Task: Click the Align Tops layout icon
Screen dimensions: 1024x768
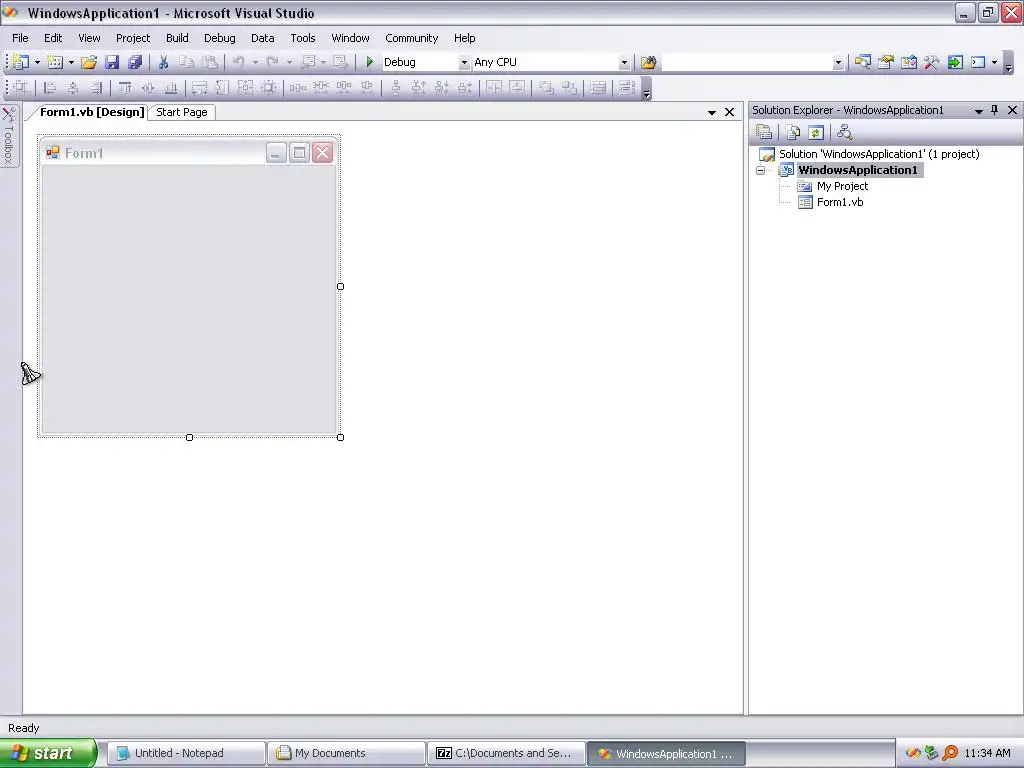Action: [x=125, y=88]
